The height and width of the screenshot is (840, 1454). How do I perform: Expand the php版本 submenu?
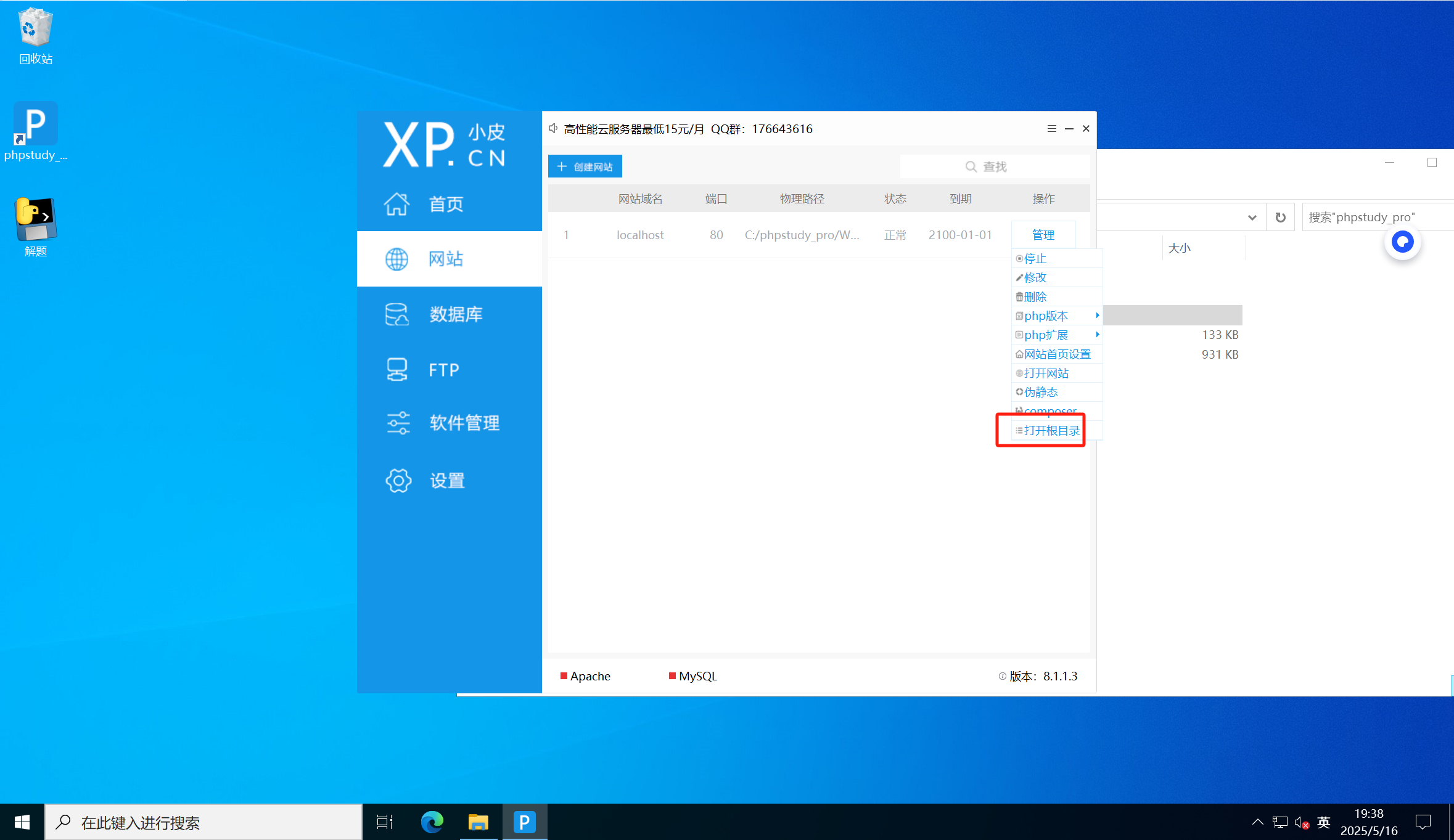point(1046,316)
